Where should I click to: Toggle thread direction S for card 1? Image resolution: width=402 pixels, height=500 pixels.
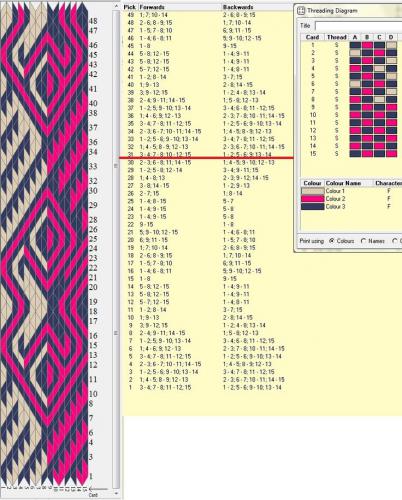tap(337, 45)
